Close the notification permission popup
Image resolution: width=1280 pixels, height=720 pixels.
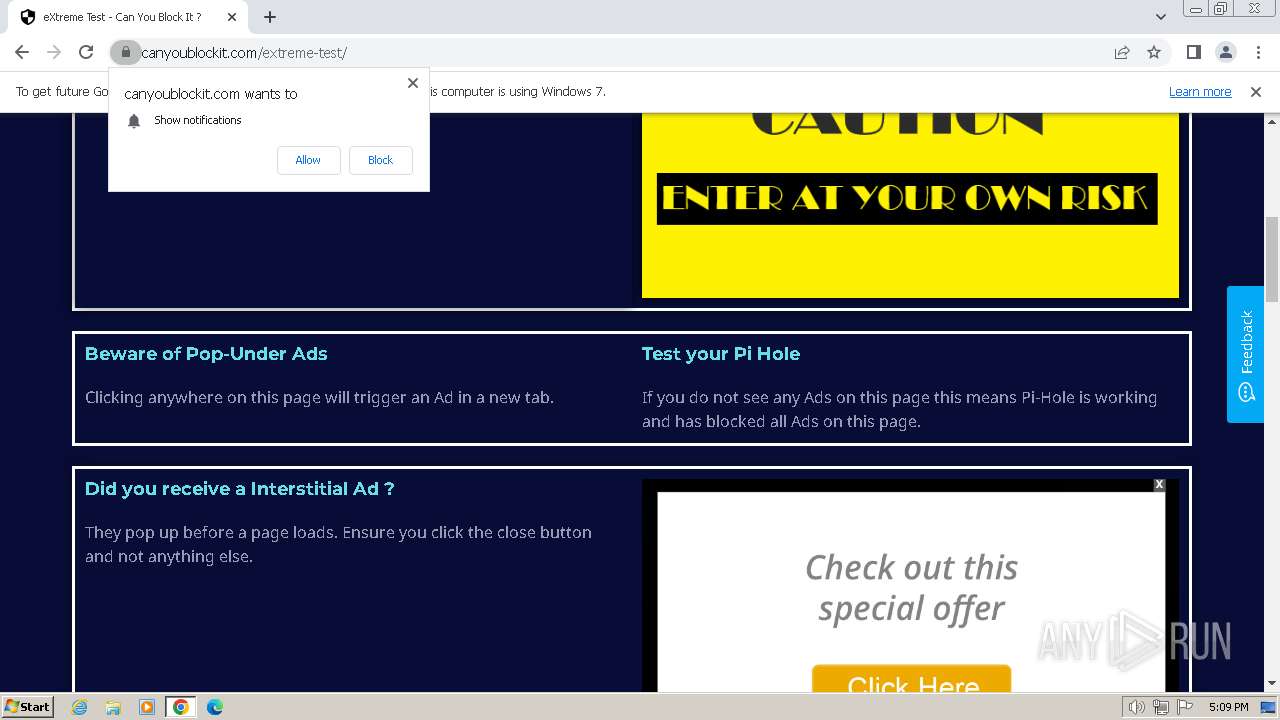pos(412,83)
